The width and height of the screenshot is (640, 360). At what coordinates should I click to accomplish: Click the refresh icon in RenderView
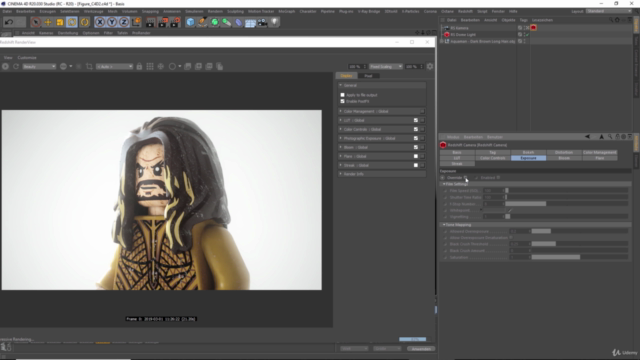(x=16, y=66)
